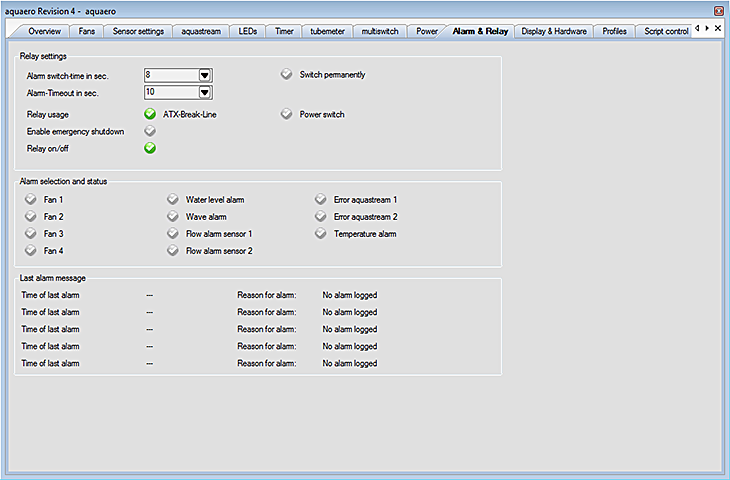Viewport: 730px width, 480px height.
Task: Switch to the Sensor settings tab
Action: (x=138, y=31)
